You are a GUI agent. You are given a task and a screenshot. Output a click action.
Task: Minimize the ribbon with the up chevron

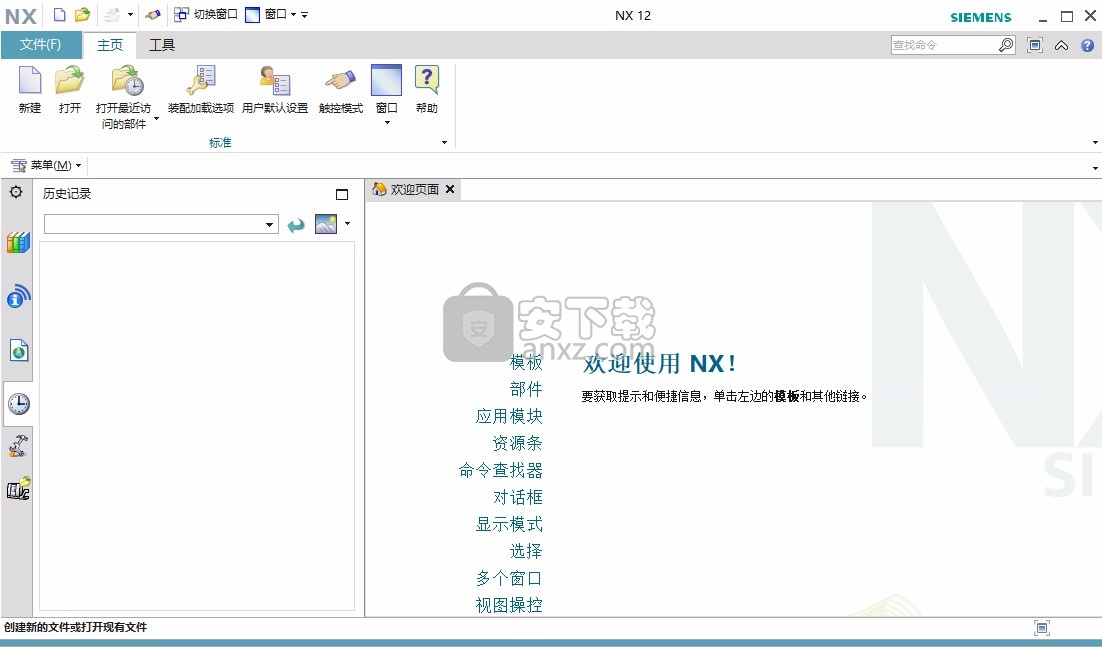[x=1061, y=46]
